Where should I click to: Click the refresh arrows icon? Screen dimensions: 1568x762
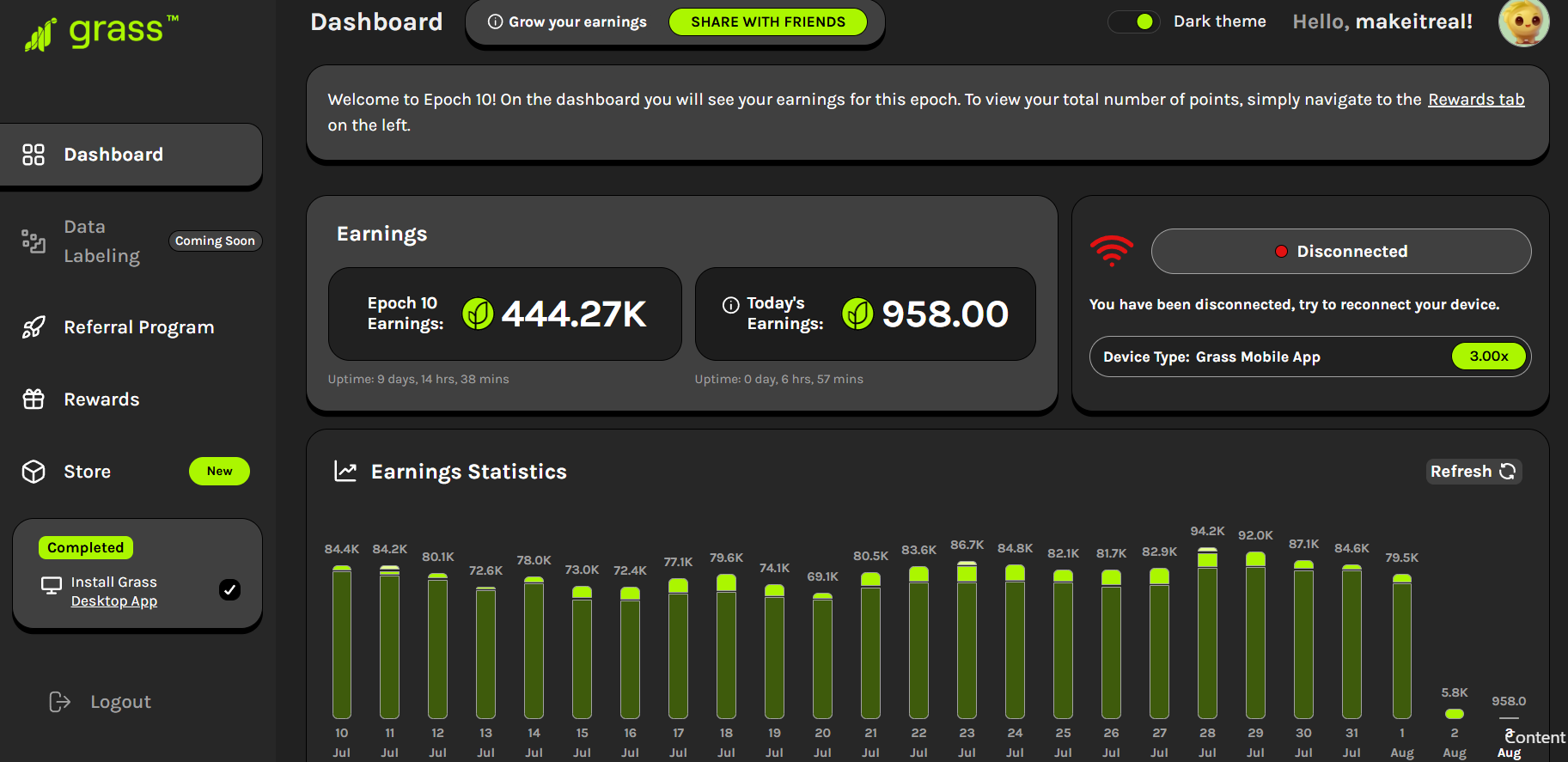[x=1508, y=471]
